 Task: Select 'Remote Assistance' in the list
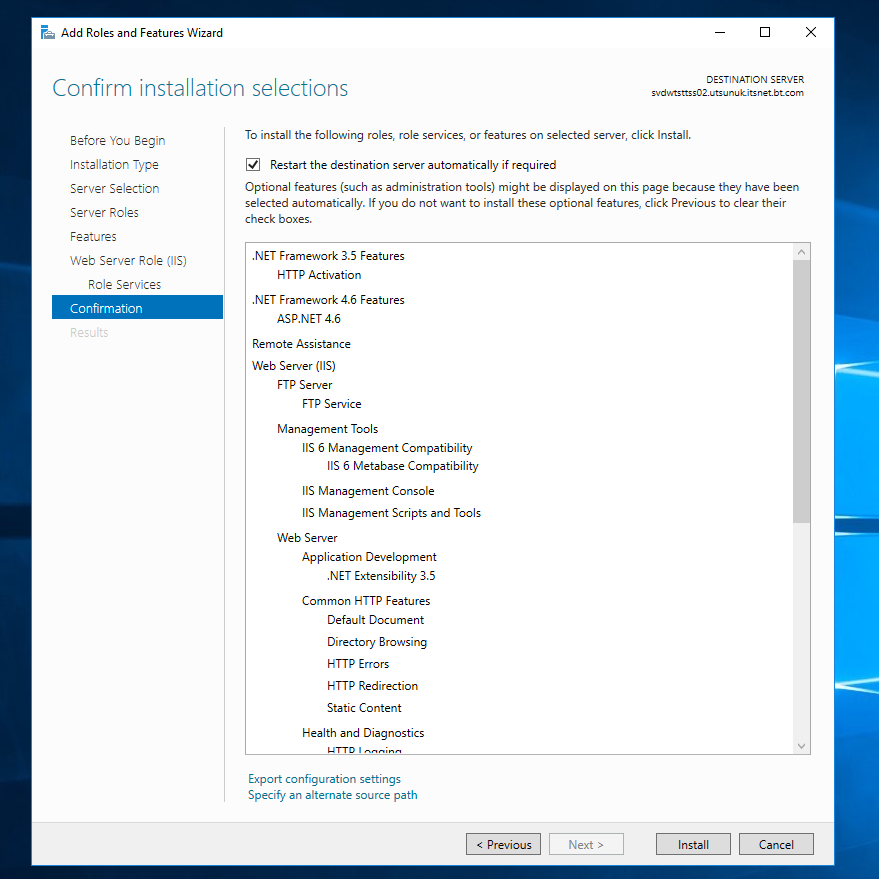click(x=302, y=344)
